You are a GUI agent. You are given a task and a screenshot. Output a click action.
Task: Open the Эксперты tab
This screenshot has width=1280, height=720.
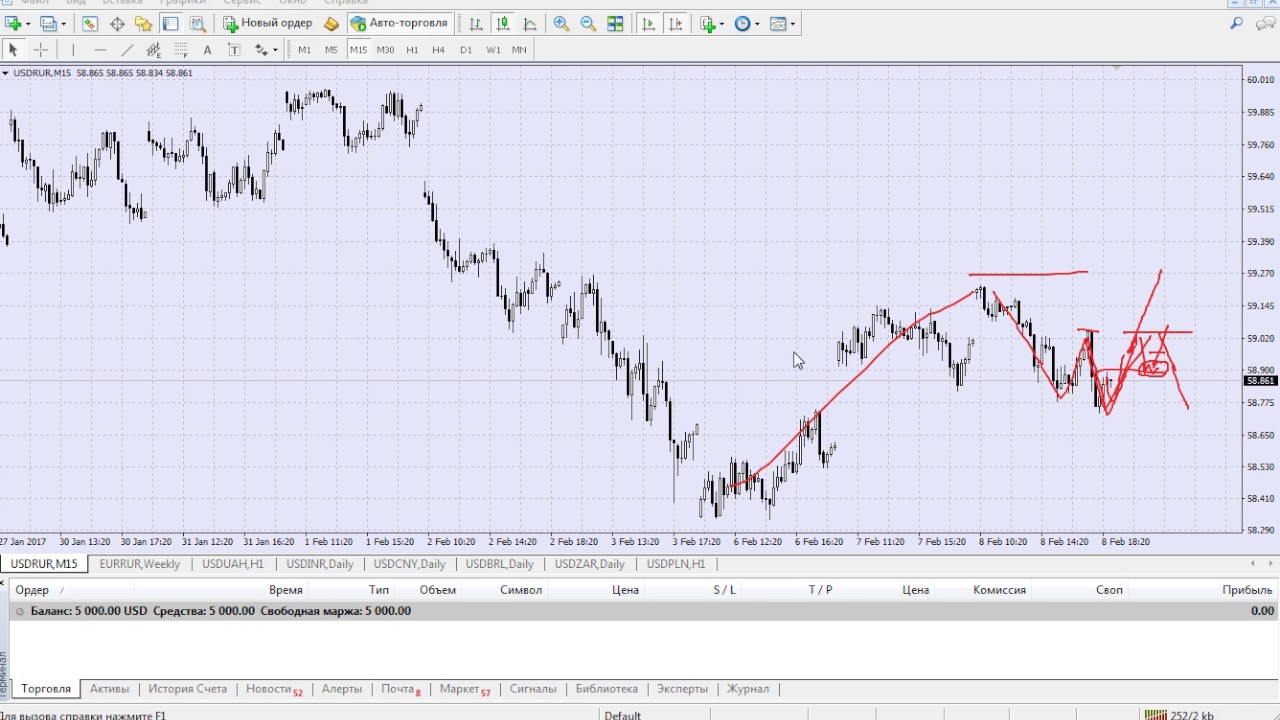pos(682,689)
